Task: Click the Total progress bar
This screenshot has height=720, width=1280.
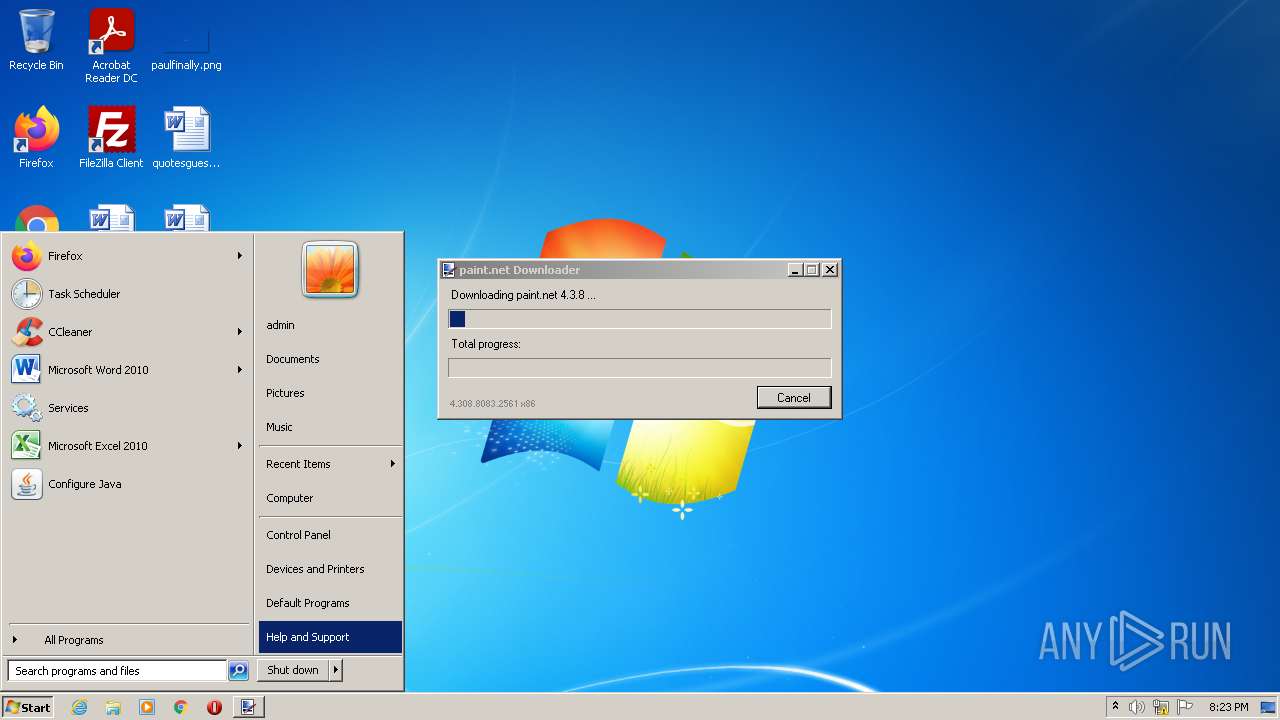Action: point(640,368)
